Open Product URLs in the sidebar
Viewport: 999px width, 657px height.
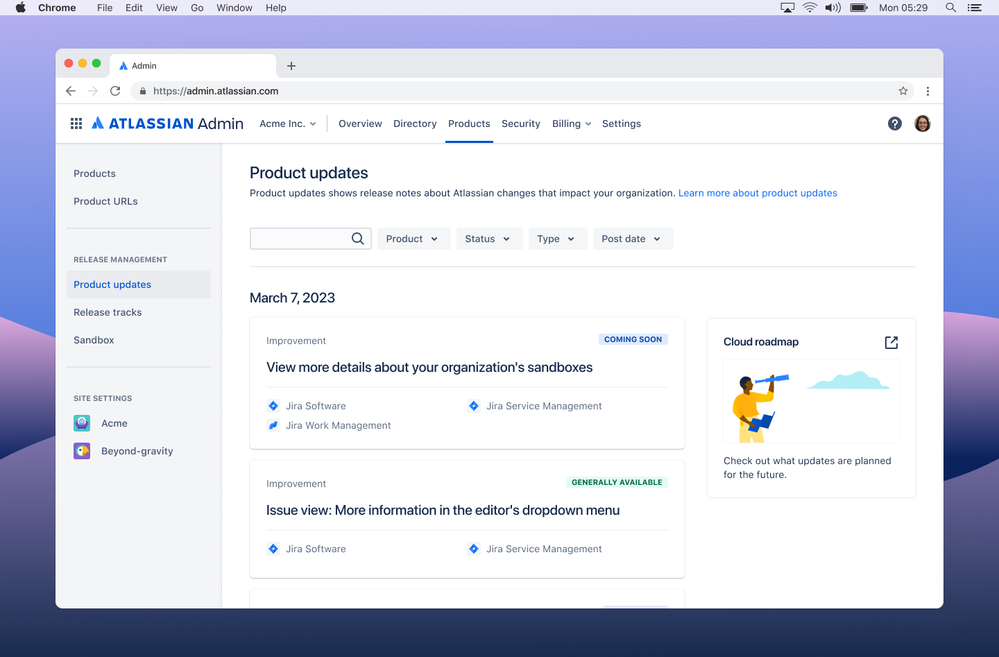[x=105, y=201]
